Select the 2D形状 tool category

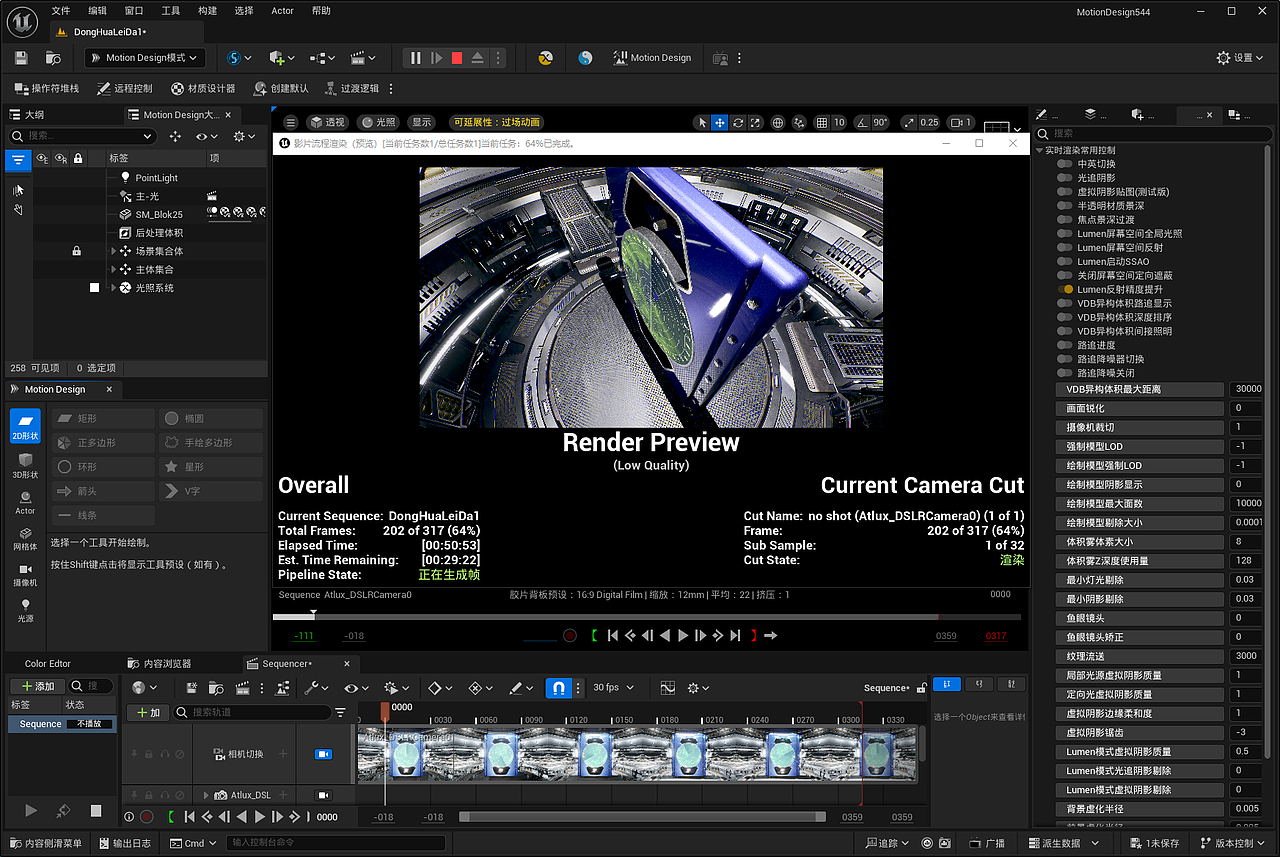click(x=25, y=427)
